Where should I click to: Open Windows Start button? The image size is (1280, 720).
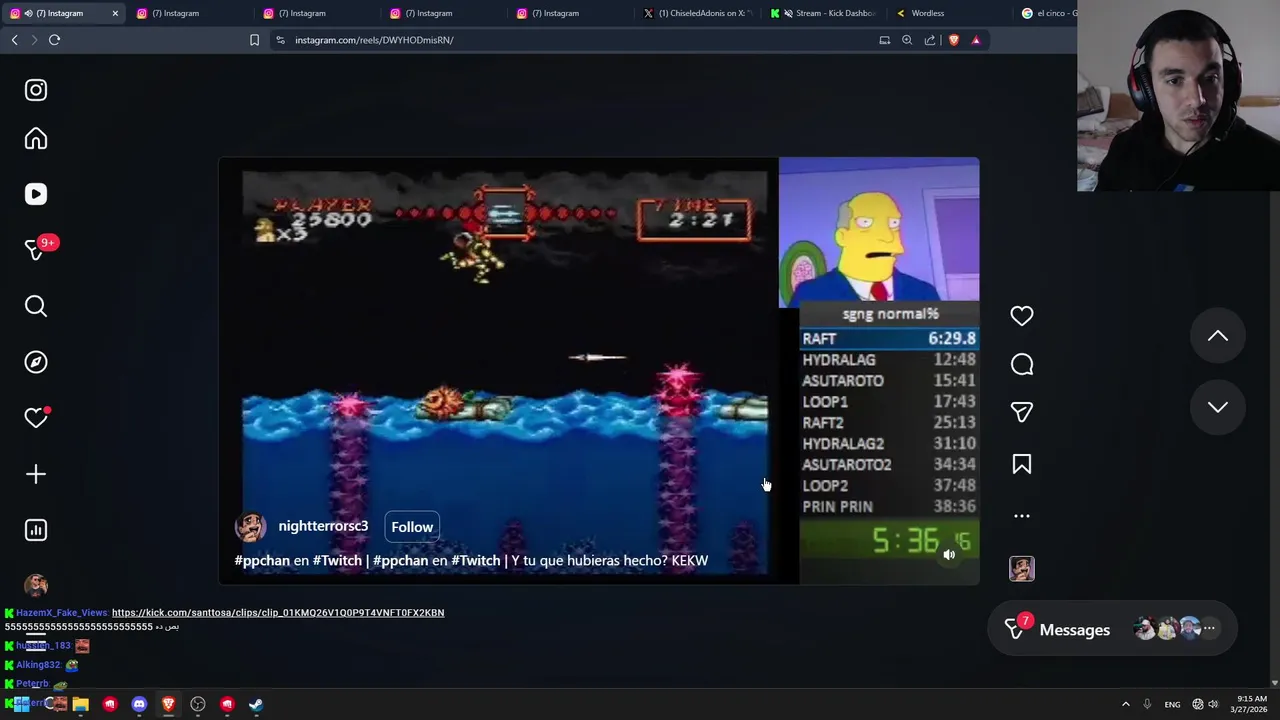coord(21,704)
